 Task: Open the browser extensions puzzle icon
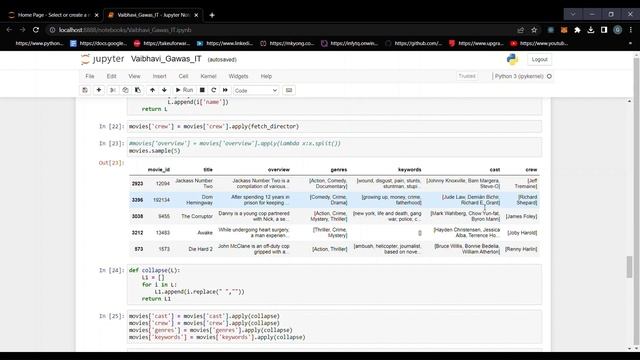pos(577,30)
